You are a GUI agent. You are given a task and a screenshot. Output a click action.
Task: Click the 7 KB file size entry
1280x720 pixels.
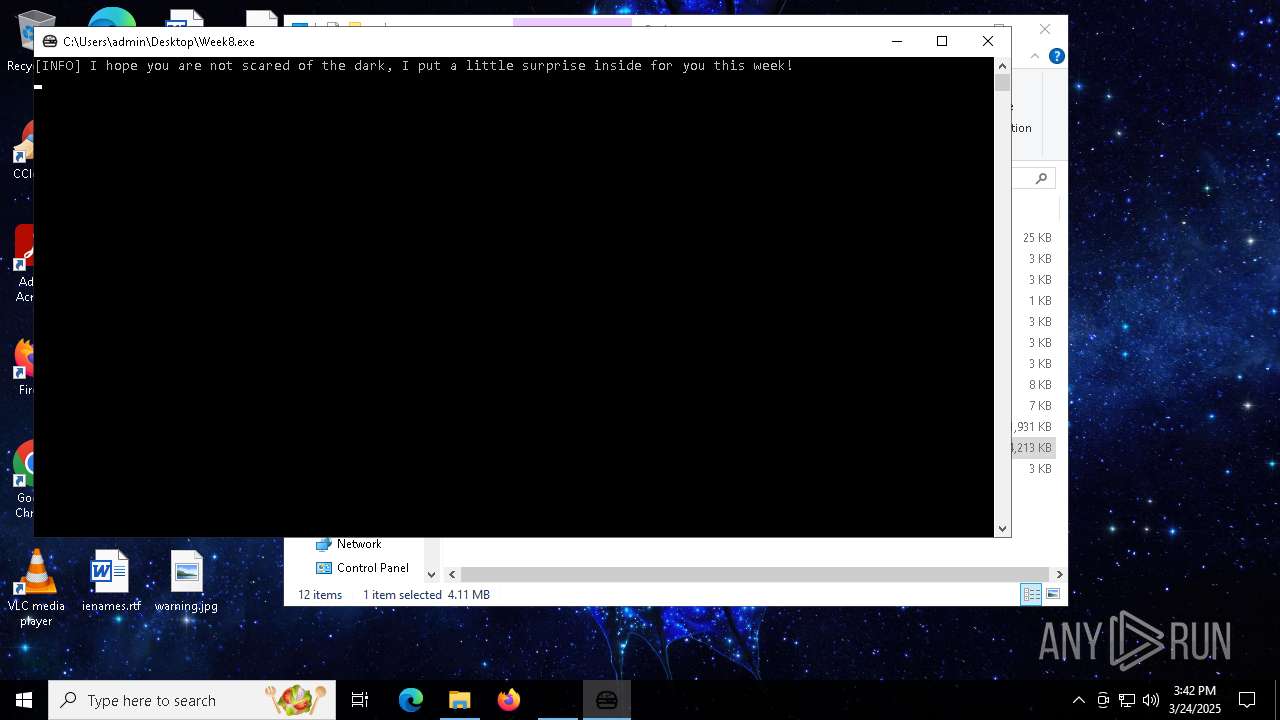[x=1040, y=406]
